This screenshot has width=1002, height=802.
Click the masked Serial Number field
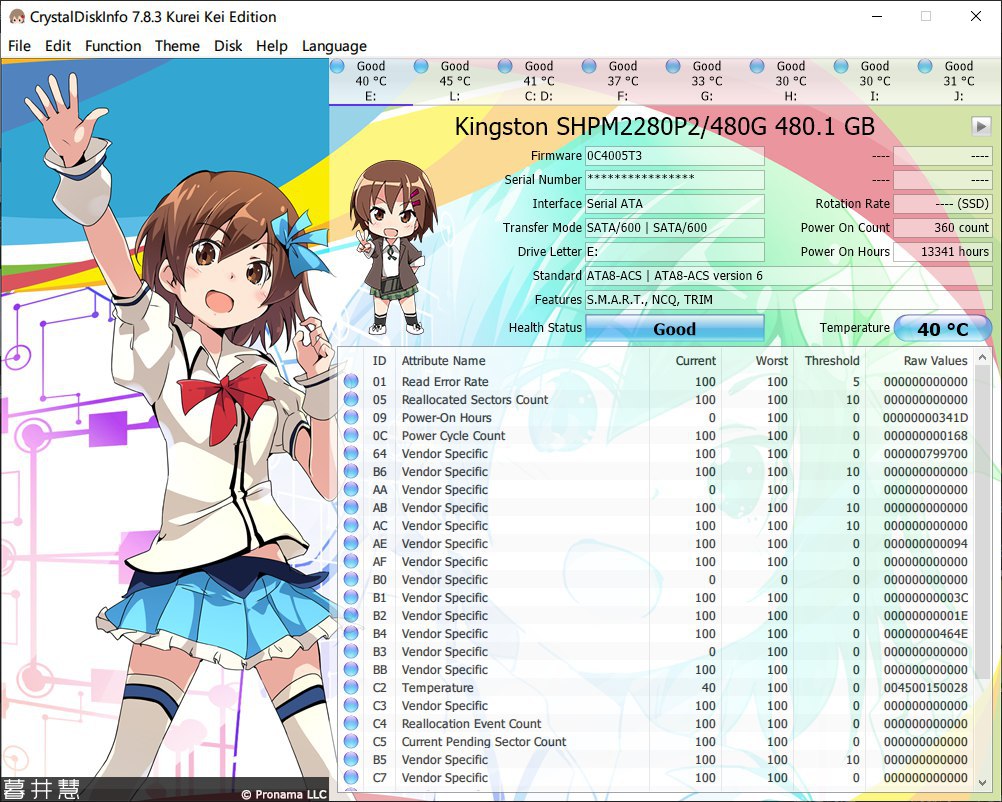click(675, 180)
